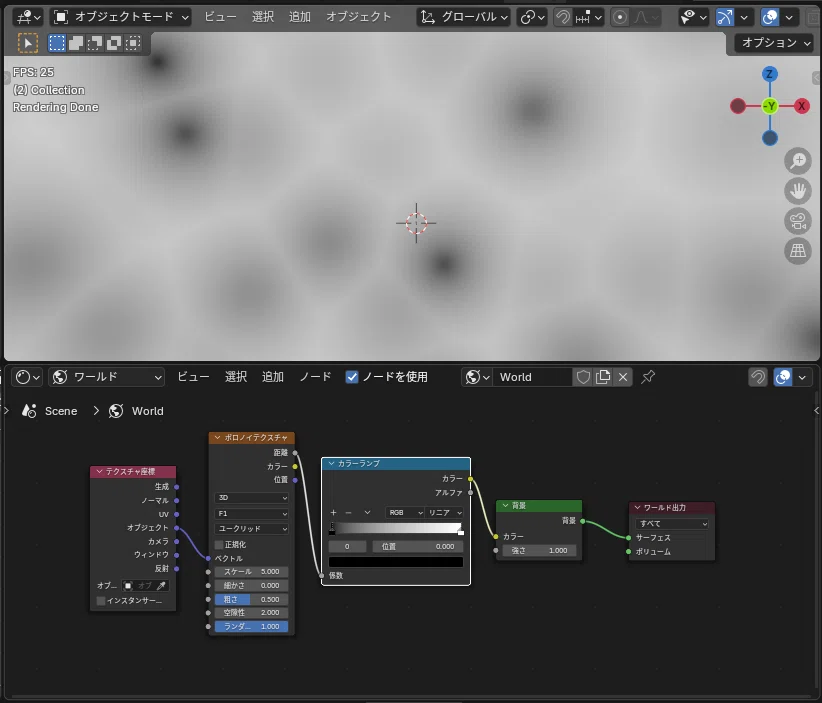Choose the intersect selection mode icon
822x703 pixels.
133,43
